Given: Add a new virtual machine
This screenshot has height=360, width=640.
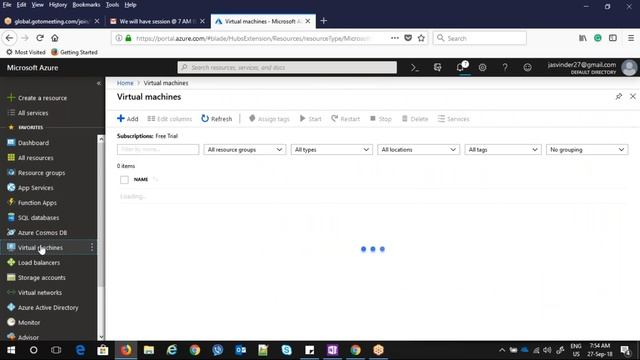Looking at the screenshot, I should [128, 119].
